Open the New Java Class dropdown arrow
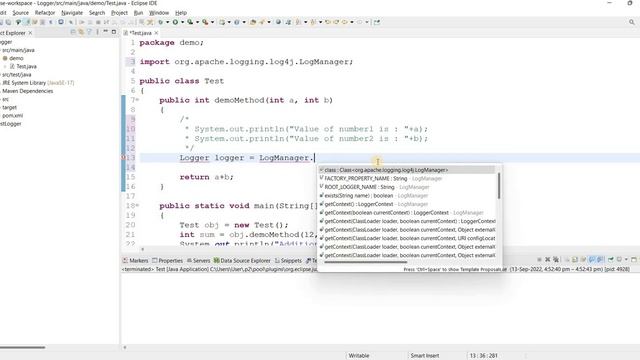 tap(244, 22)
